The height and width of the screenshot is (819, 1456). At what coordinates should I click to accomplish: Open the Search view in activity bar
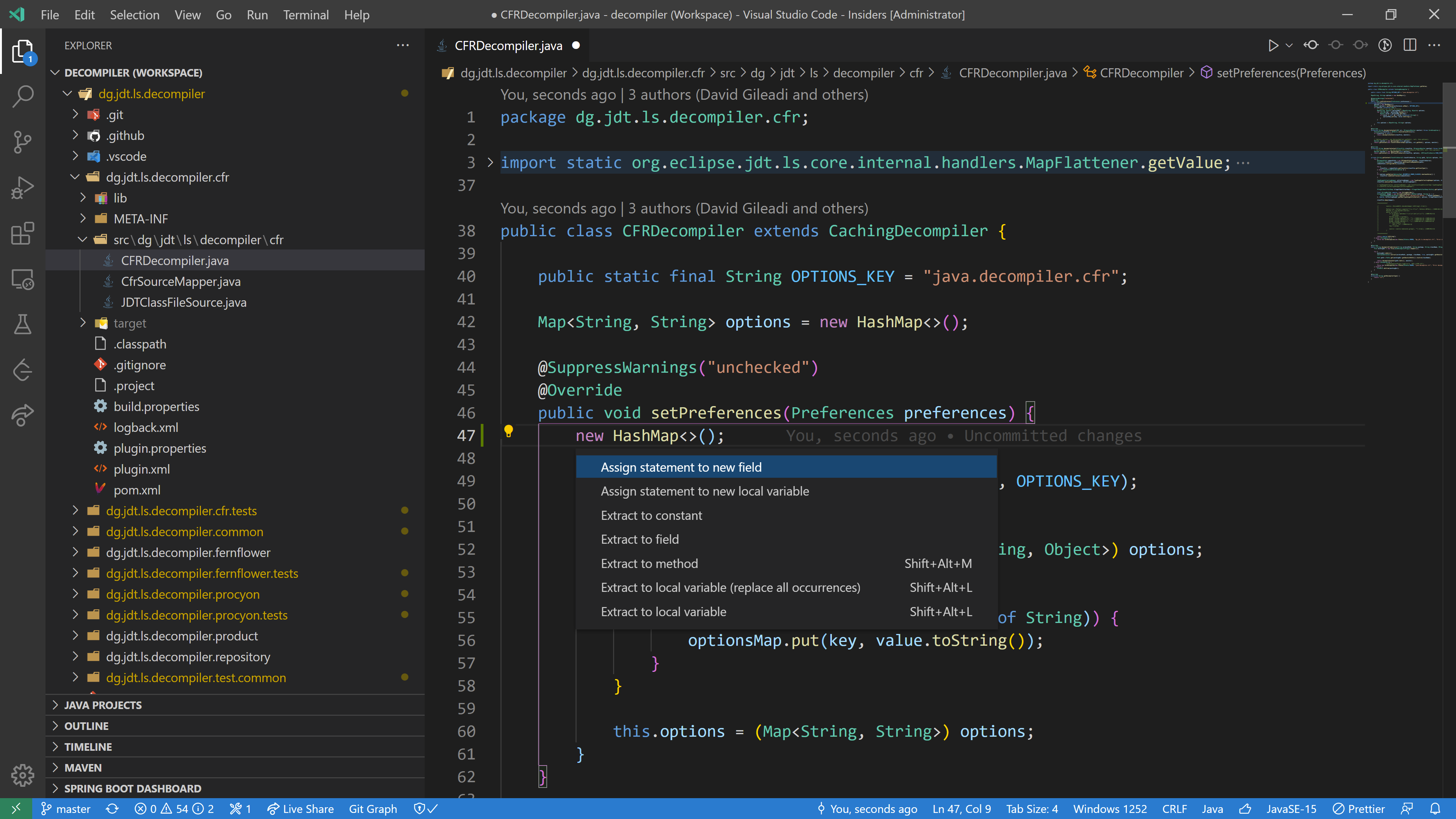tap(23, 96)
